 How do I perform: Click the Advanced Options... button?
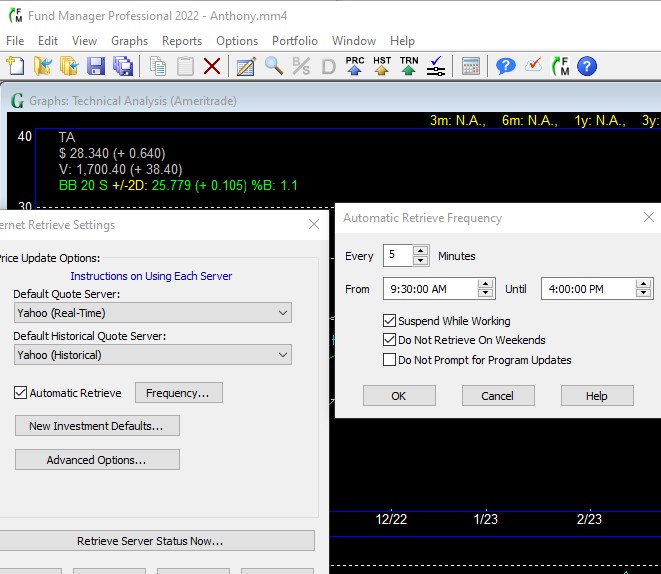(97, 459)
